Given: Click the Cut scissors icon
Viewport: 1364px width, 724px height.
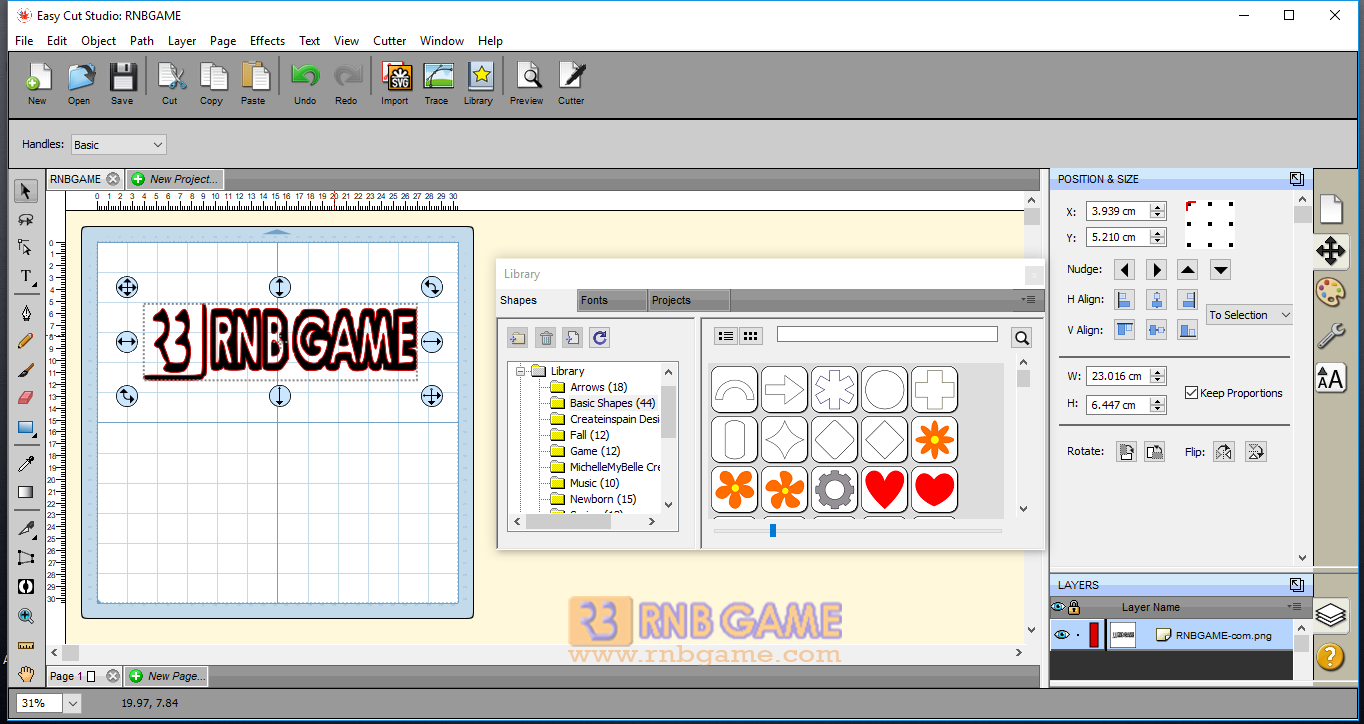Looking at the screenshot, I should click(170, 82).
